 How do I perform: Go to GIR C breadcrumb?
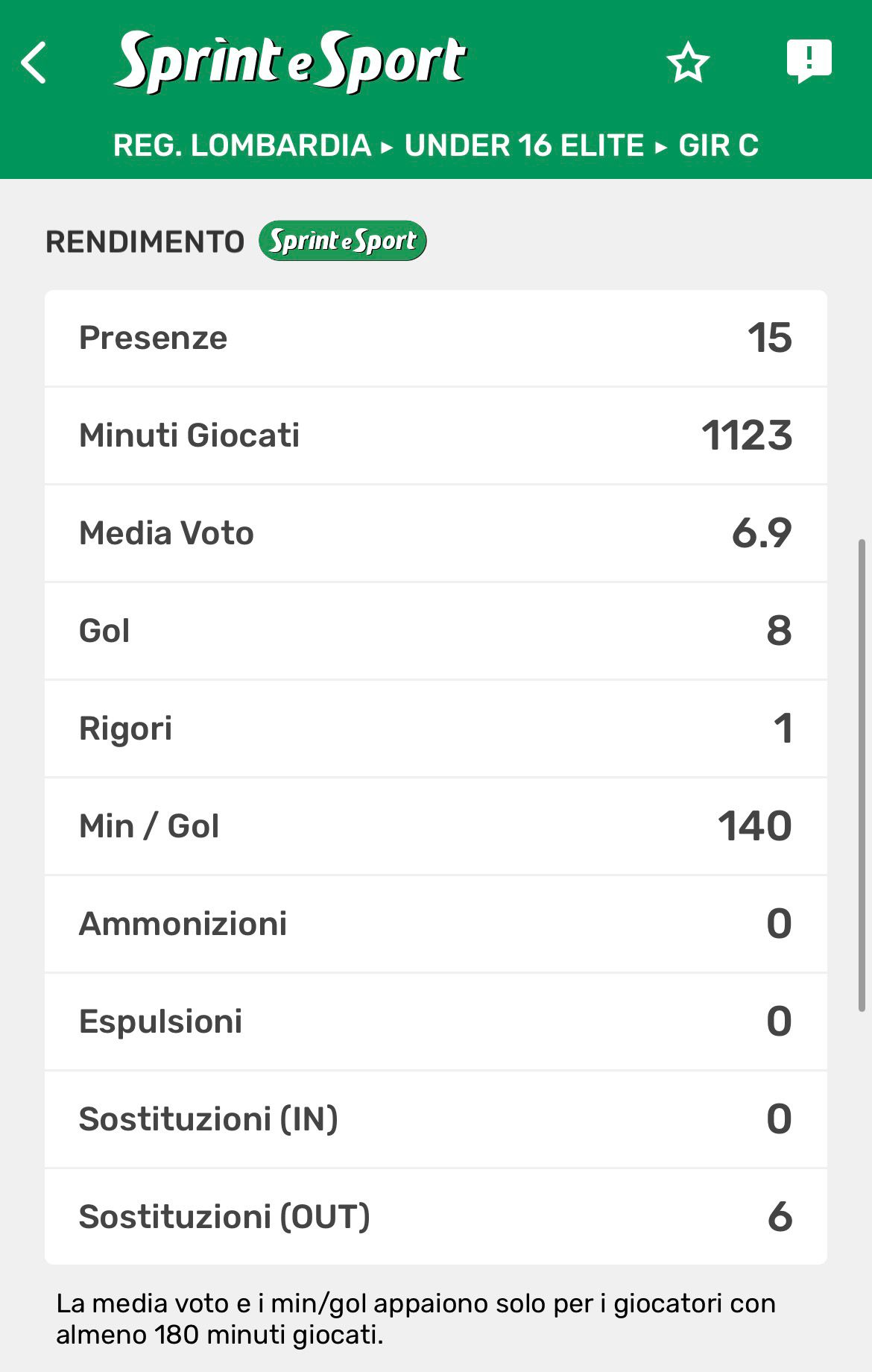tap(718, 145)
